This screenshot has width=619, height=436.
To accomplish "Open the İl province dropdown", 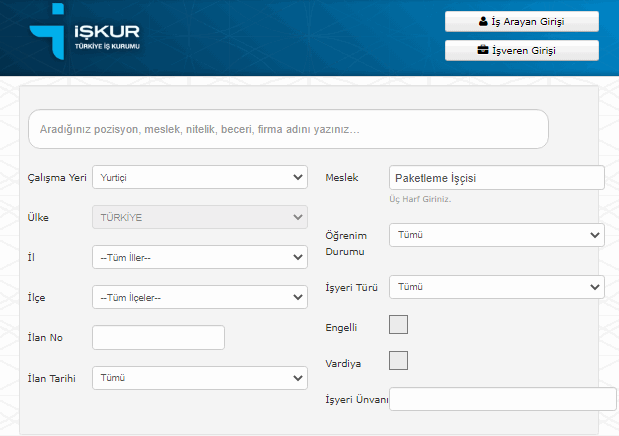I will (x=199, y=257).
